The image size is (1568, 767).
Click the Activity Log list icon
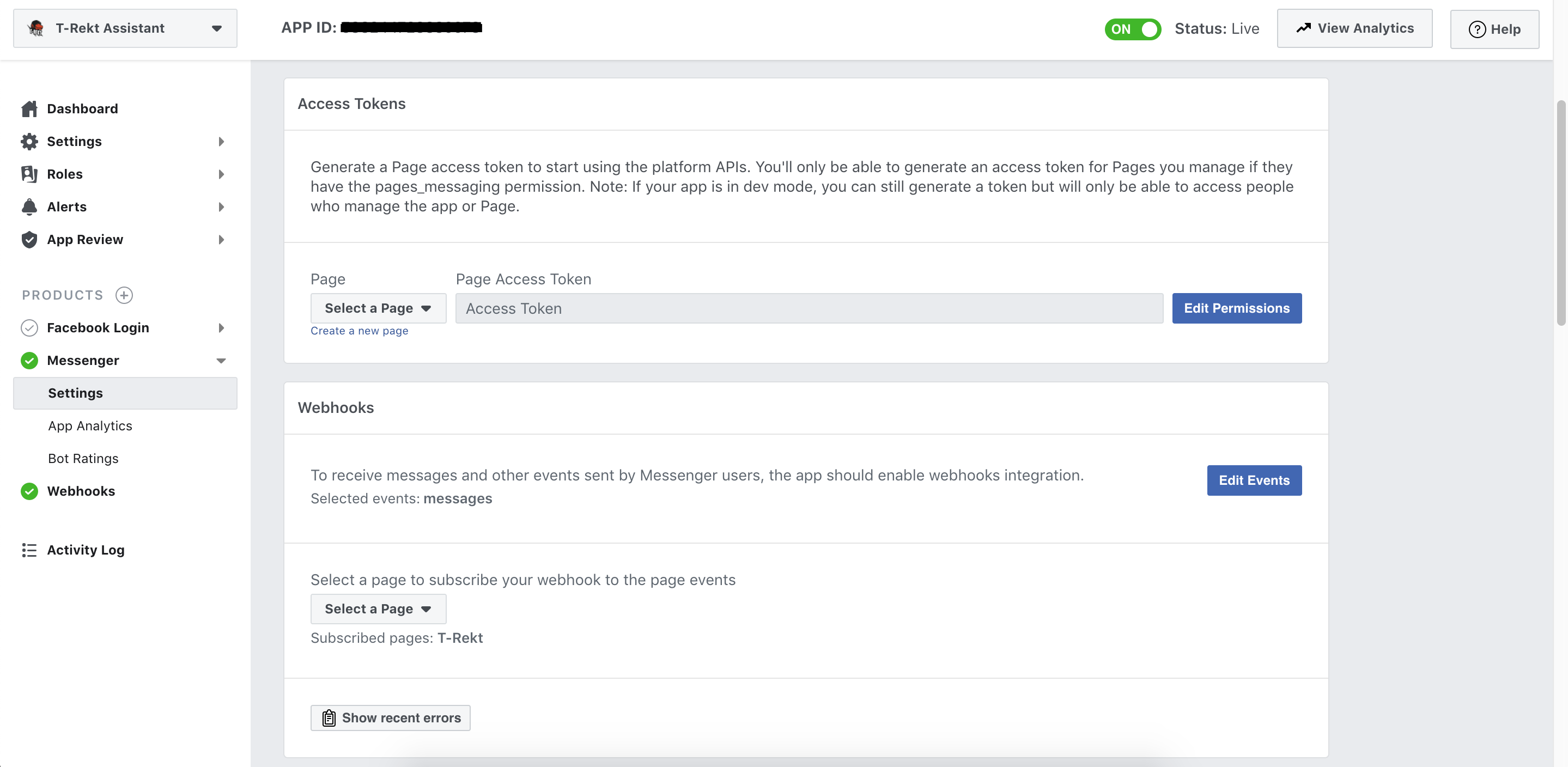pyautogui.click(x=29, y=550)
